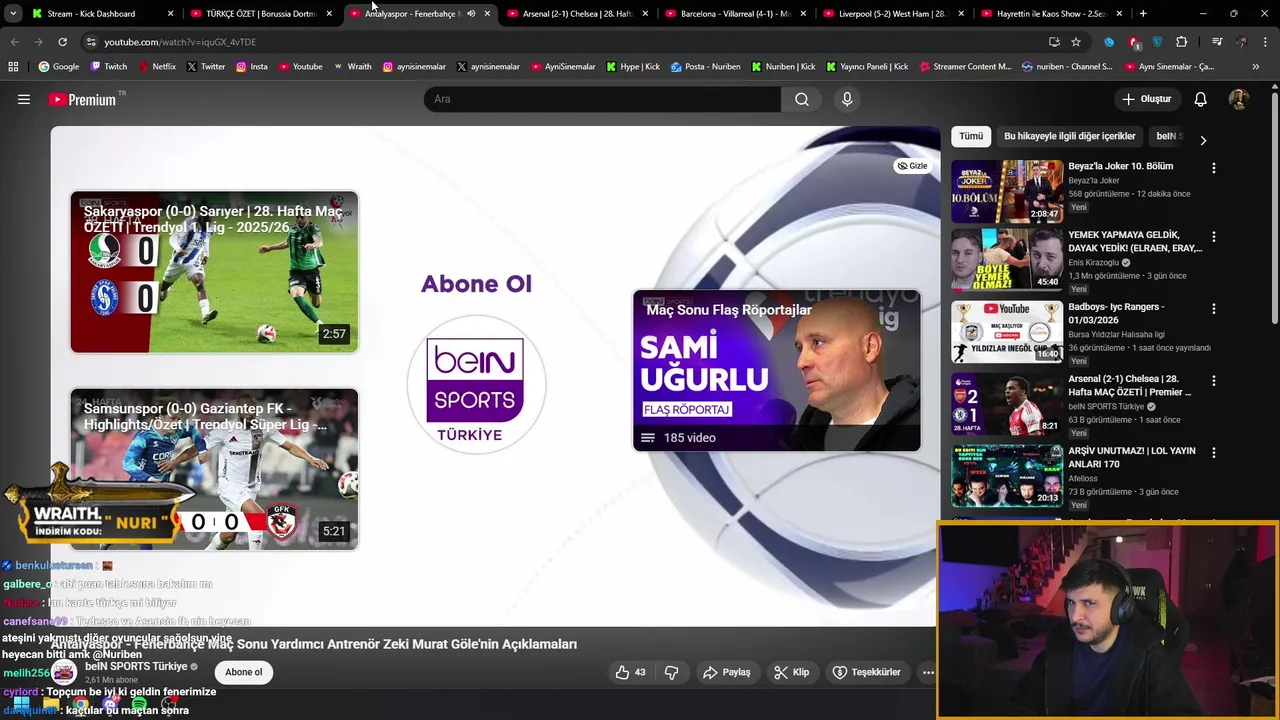
Task: Play the Sakaryaspor (0-0) Sarıyer end-screen video
Action: 214,272
